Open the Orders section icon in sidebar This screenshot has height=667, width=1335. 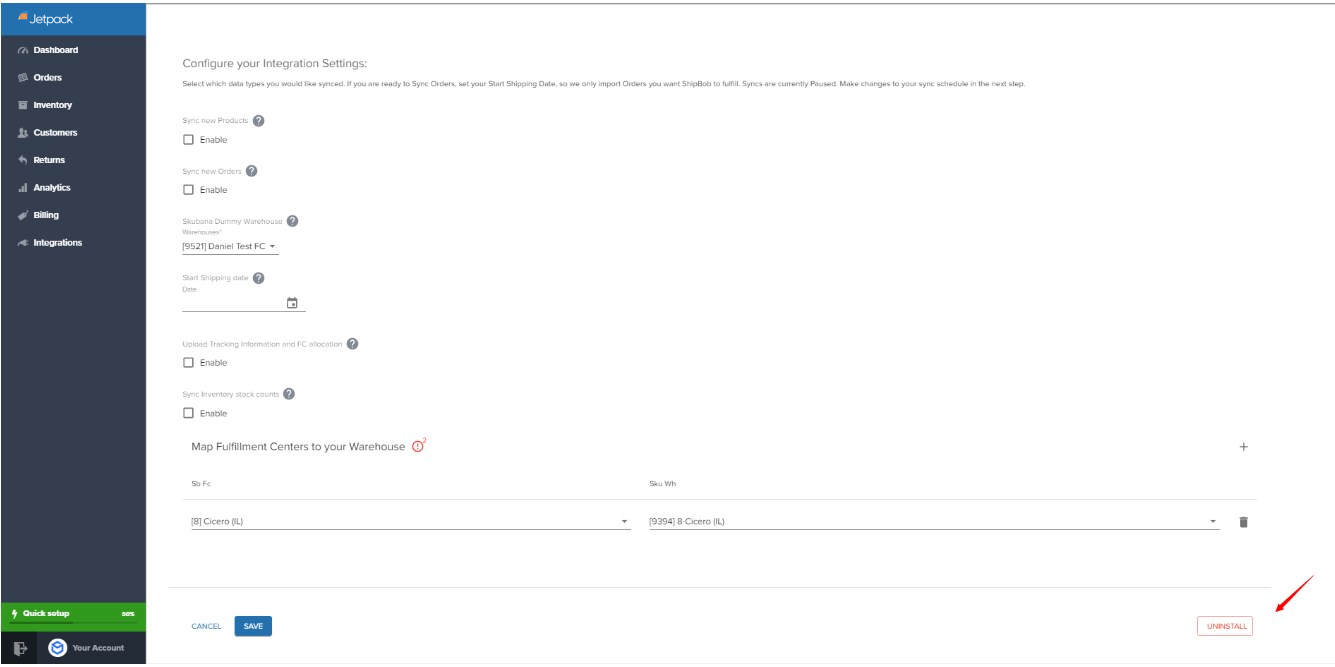coord(21,77)
